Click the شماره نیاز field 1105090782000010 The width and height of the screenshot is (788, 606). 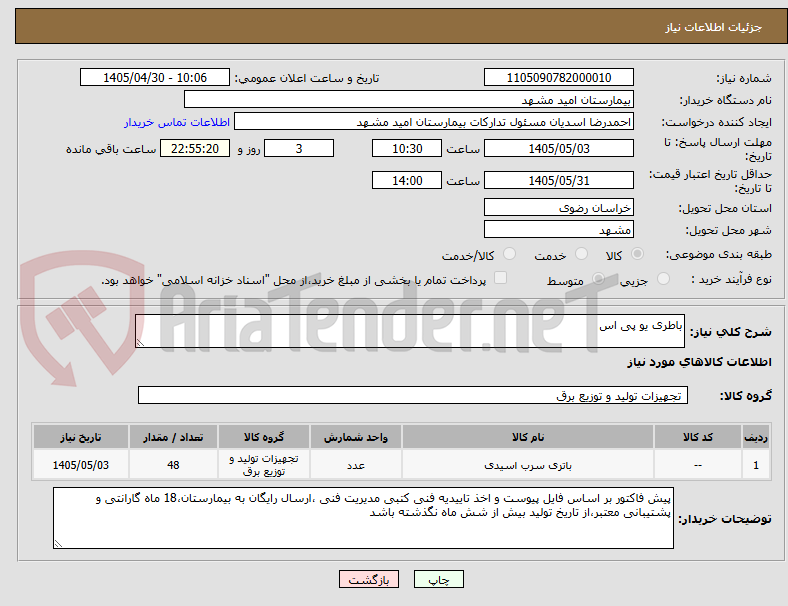pyautogui.click(x=559, y=78)
